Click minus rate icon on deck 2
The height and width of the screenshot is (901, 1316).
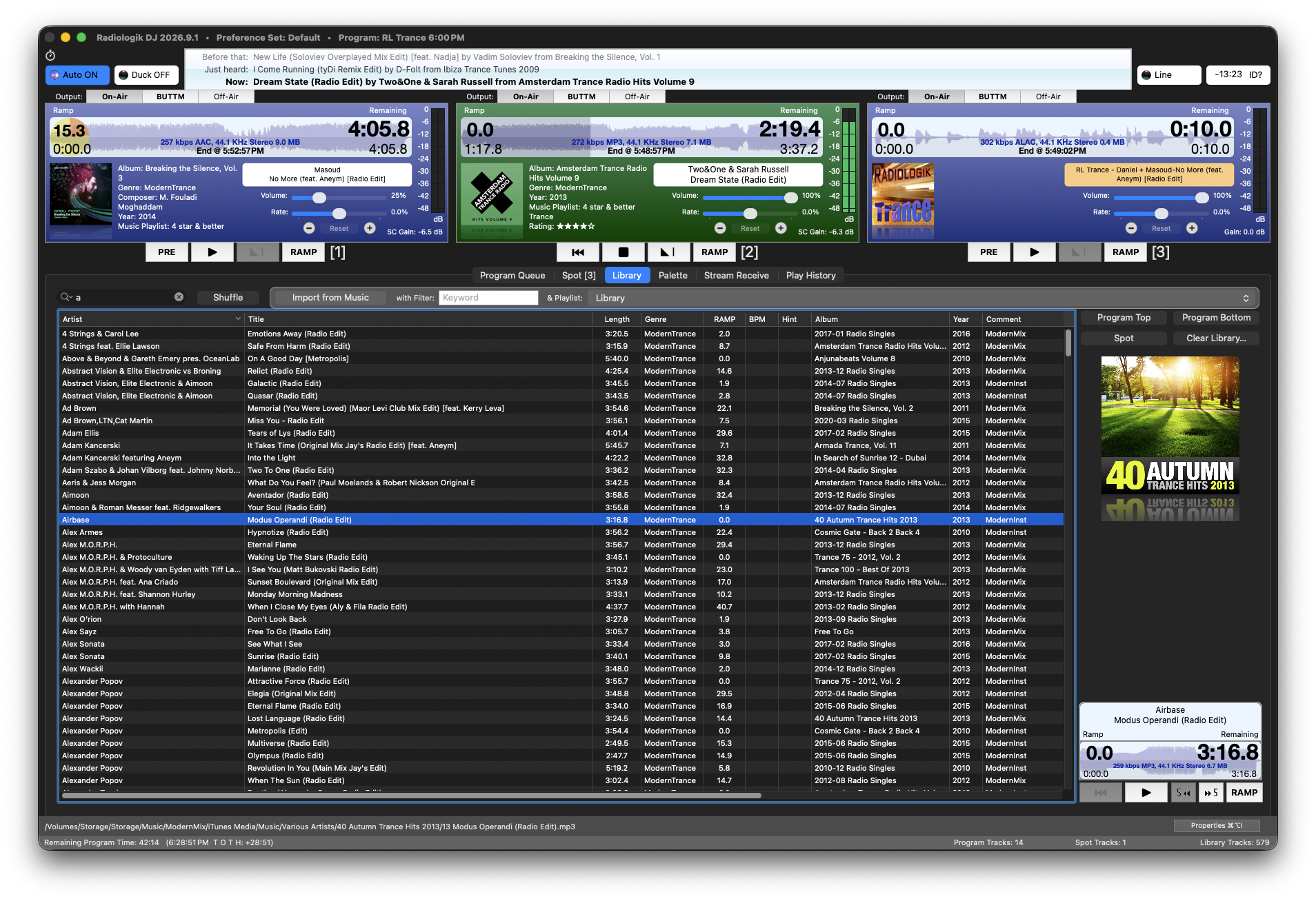(x=720, y=228)
